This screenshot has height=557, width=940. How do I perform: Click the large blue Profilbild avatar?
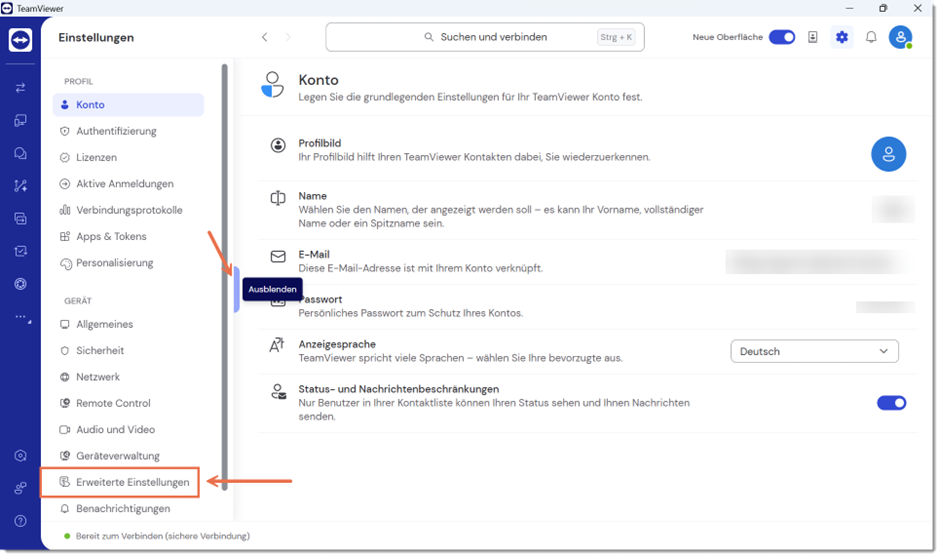(888, 155)
